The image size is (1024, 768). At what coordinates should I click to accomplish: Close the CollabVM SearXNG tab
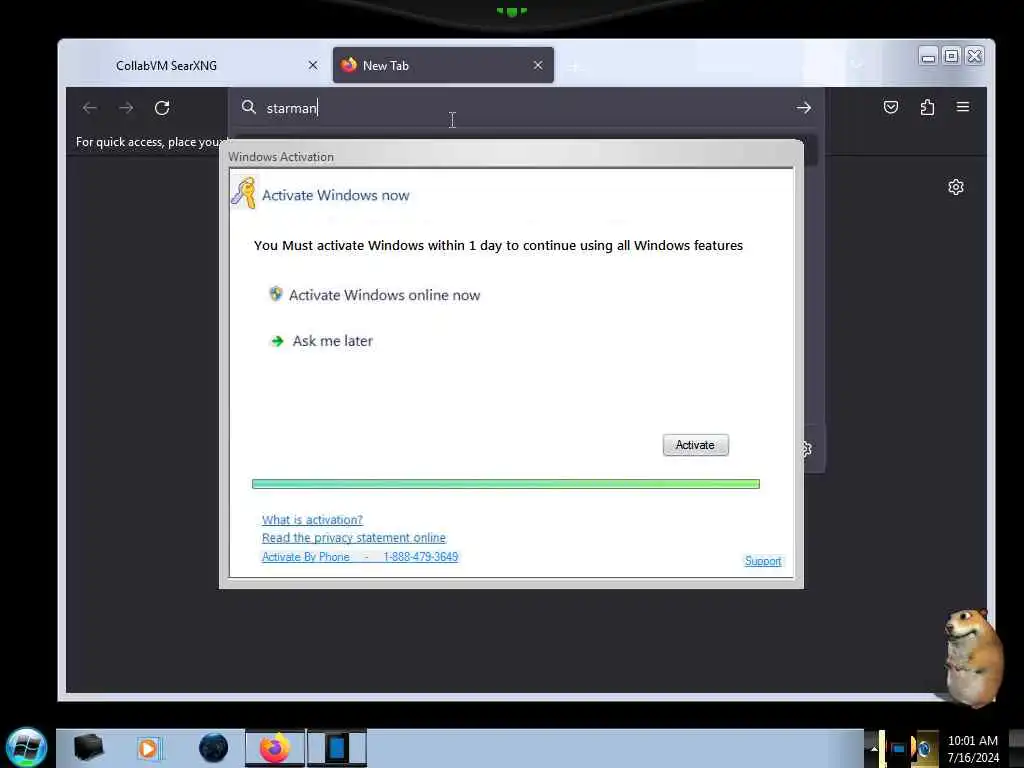[x=313, y=65]
